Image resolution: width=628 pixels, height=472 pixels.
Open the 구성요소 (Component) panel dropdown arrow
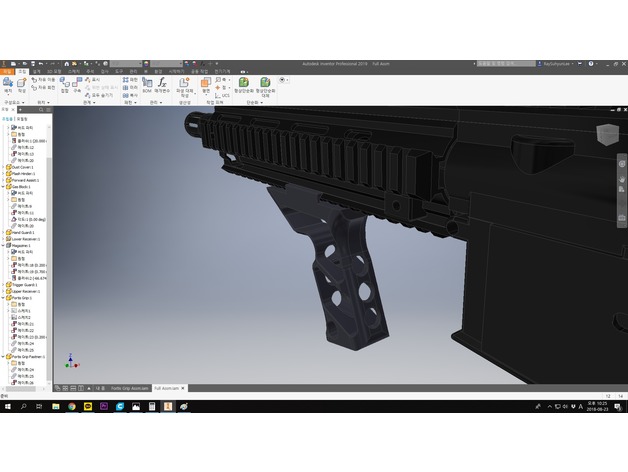(x=23, y=103)
